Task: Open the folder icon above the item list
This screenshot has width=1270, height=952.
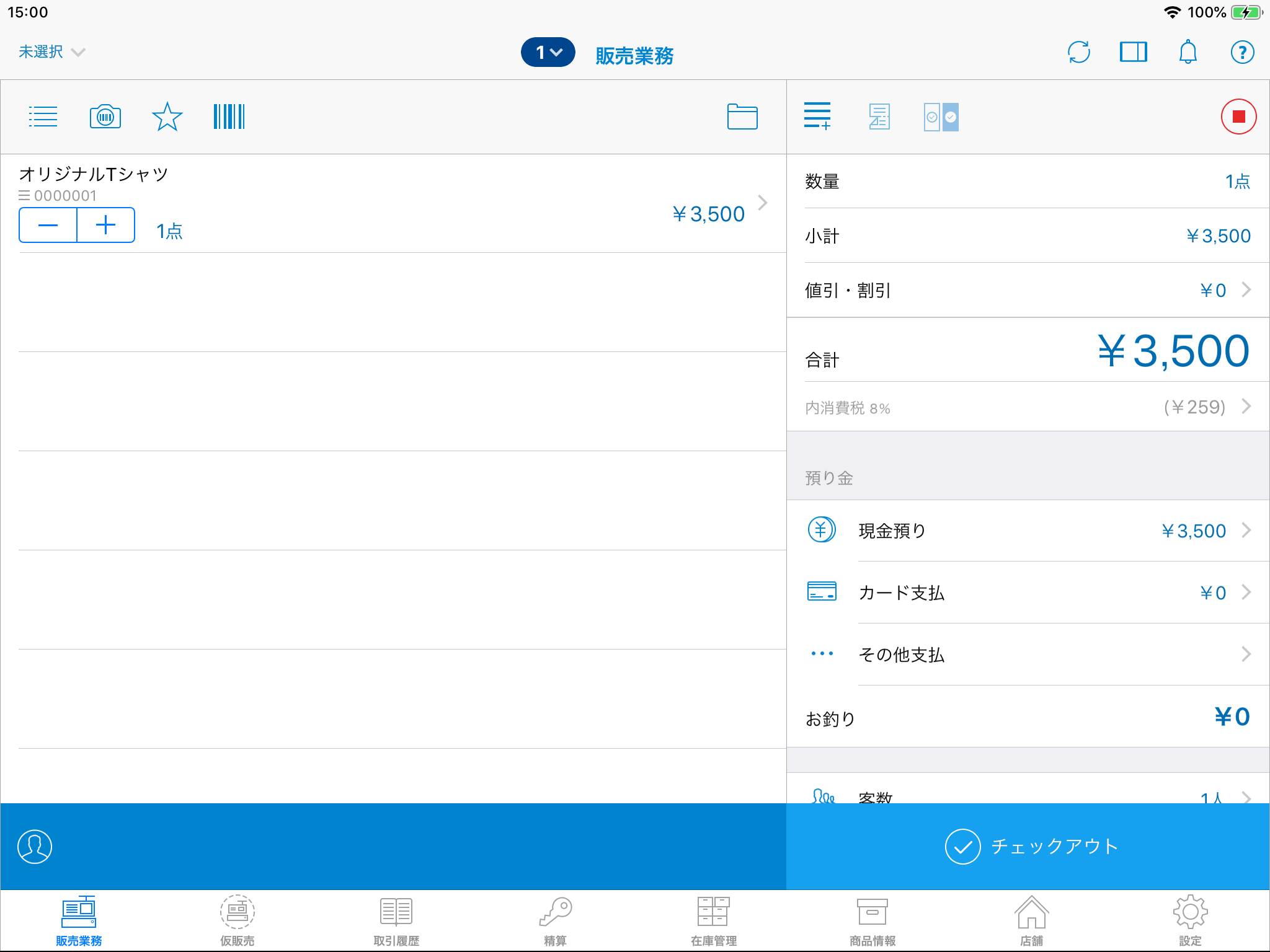Action: coord(742,117)
